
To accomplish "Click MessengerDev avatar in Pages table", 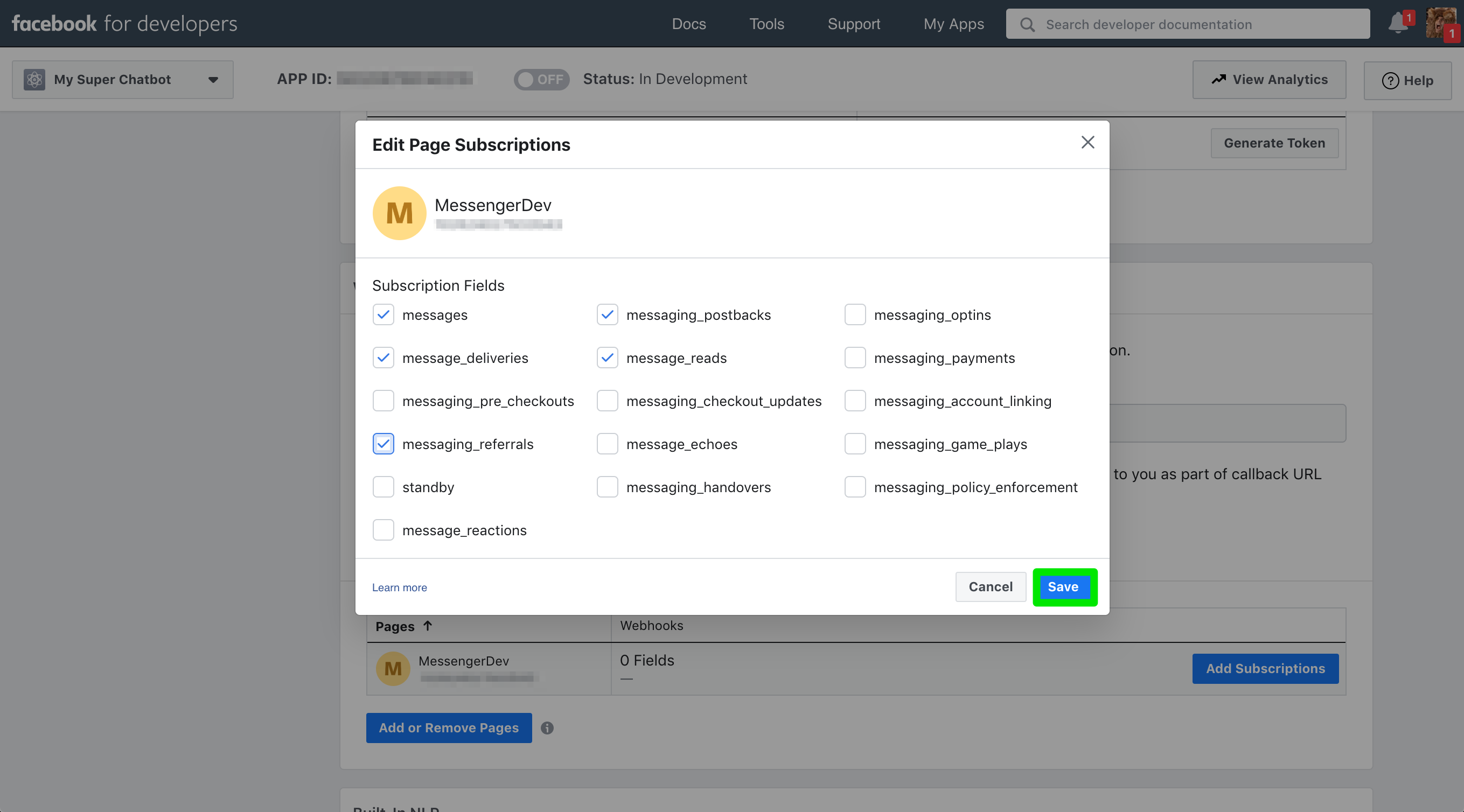I will point(393,669).
